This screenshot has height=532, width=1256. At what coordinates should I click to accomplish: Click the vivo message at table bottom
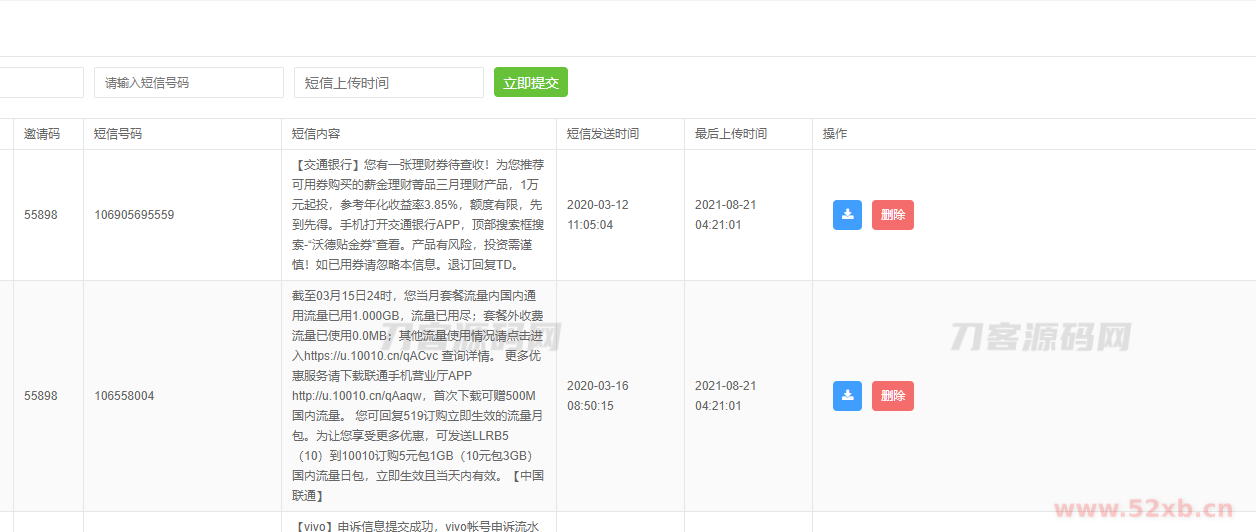(418, 524)
